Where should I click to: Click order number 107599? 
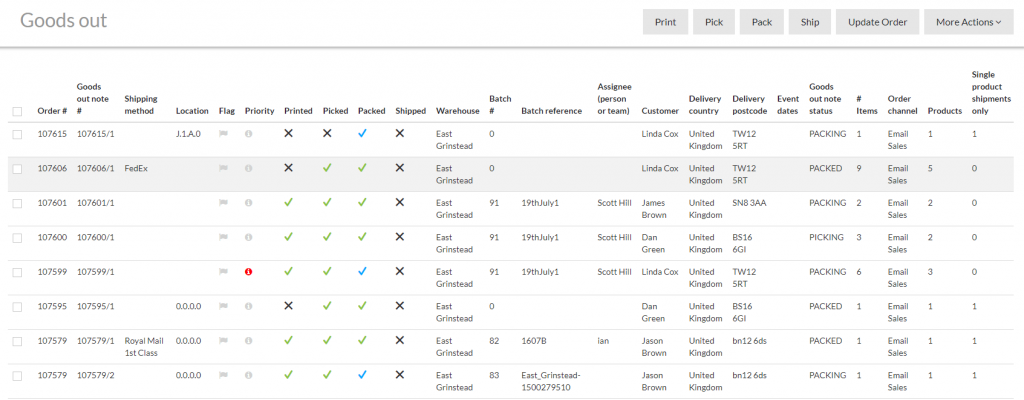click(x=52, y=272)
